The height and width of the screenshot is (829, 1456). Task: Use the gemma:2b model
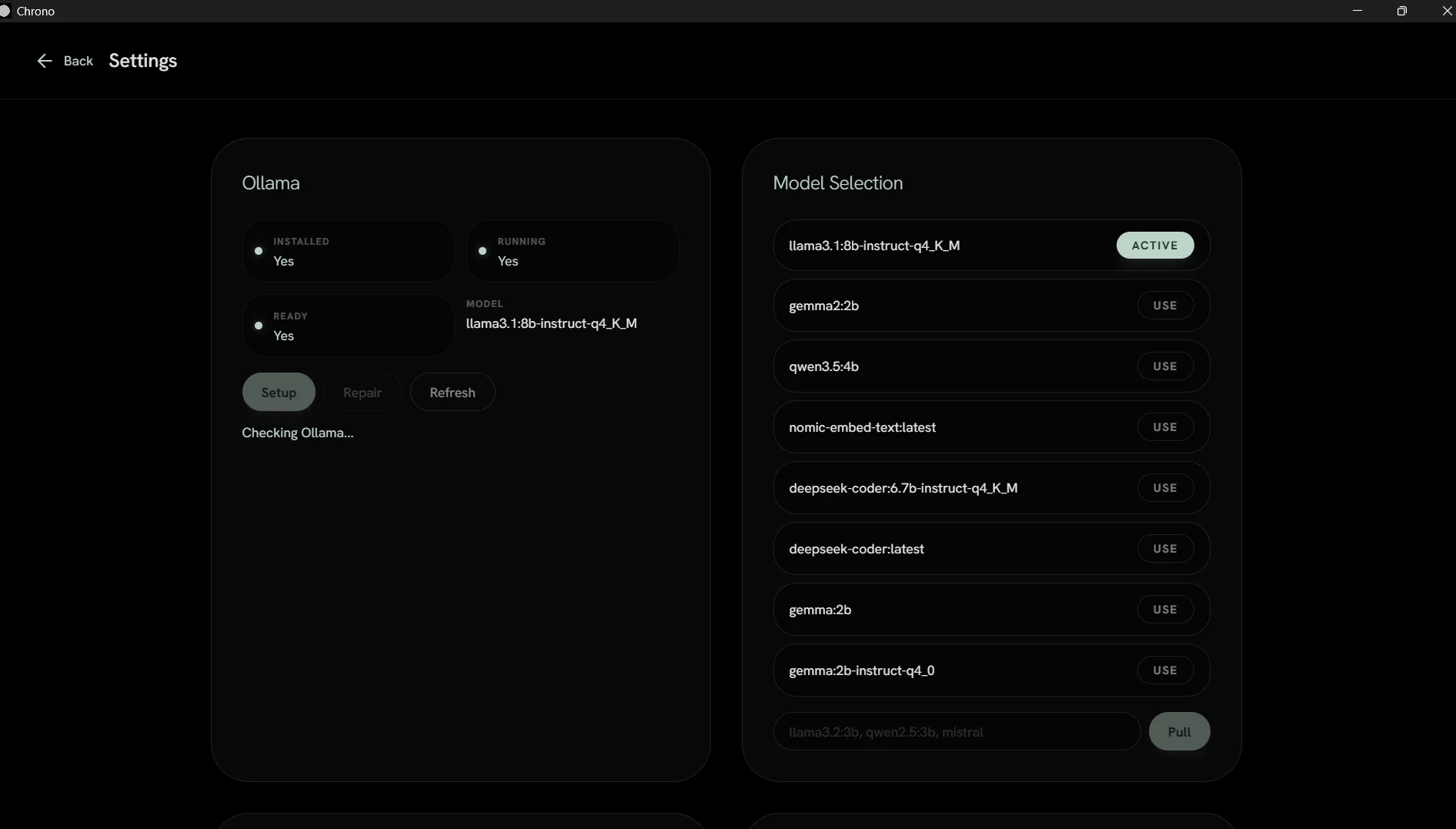[1165, 609]
